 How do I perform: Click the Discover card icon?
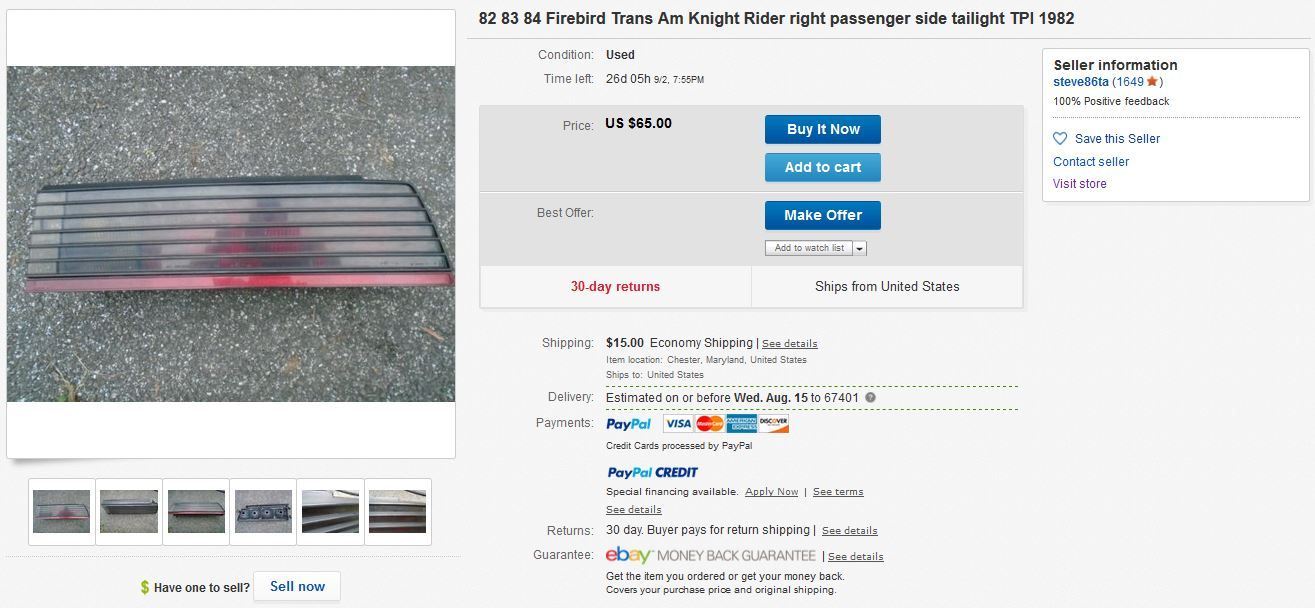coord(773,424)
